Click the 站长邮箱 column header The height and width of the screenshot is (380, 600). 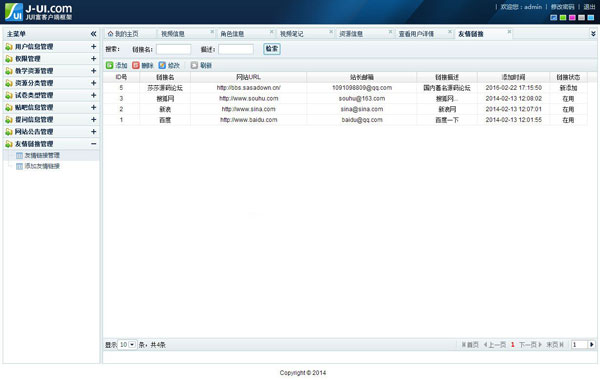click(x=362, y=77)
